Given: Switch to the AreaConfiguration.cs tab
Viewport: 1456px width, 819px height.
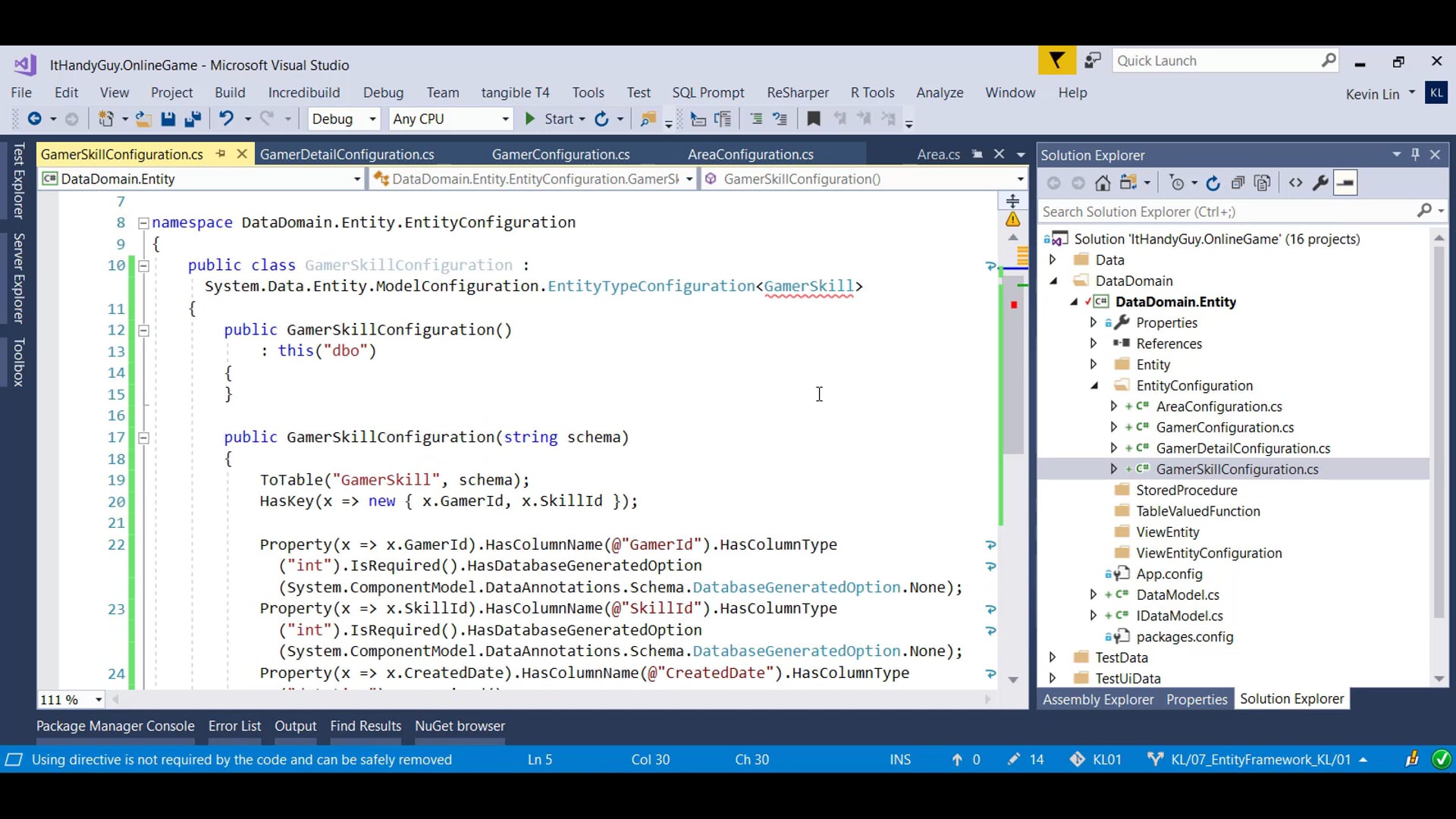Looking at the screenshot, I should point(751,154).
